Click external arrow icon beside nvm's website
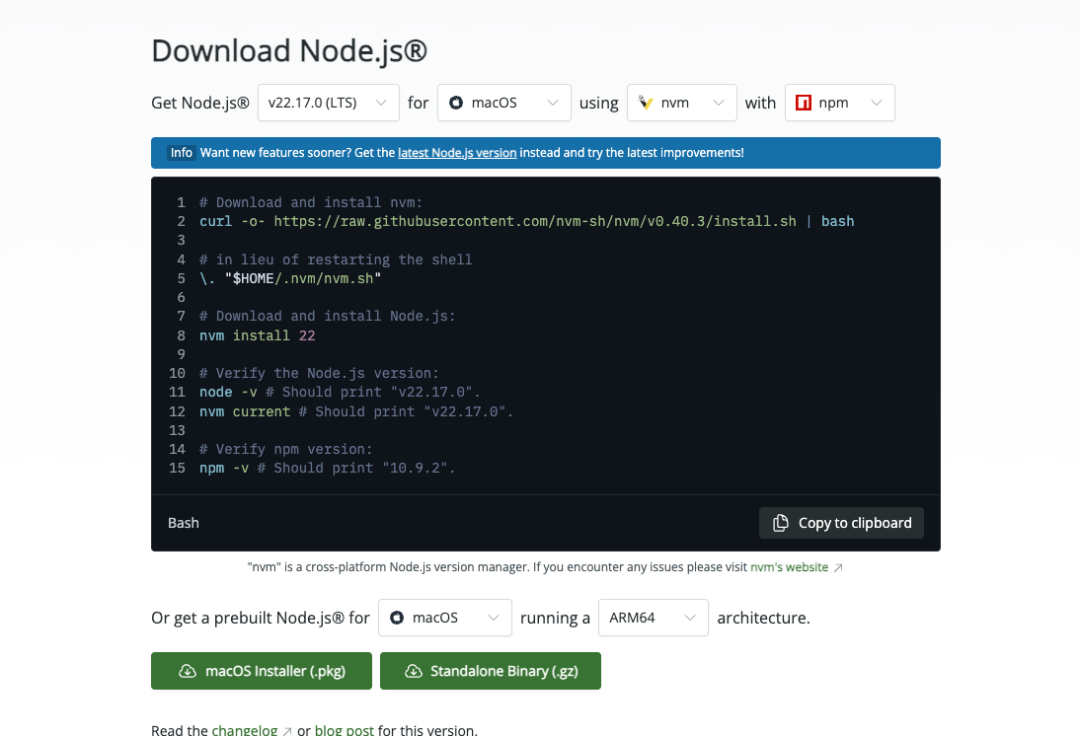 pos(838,568)
